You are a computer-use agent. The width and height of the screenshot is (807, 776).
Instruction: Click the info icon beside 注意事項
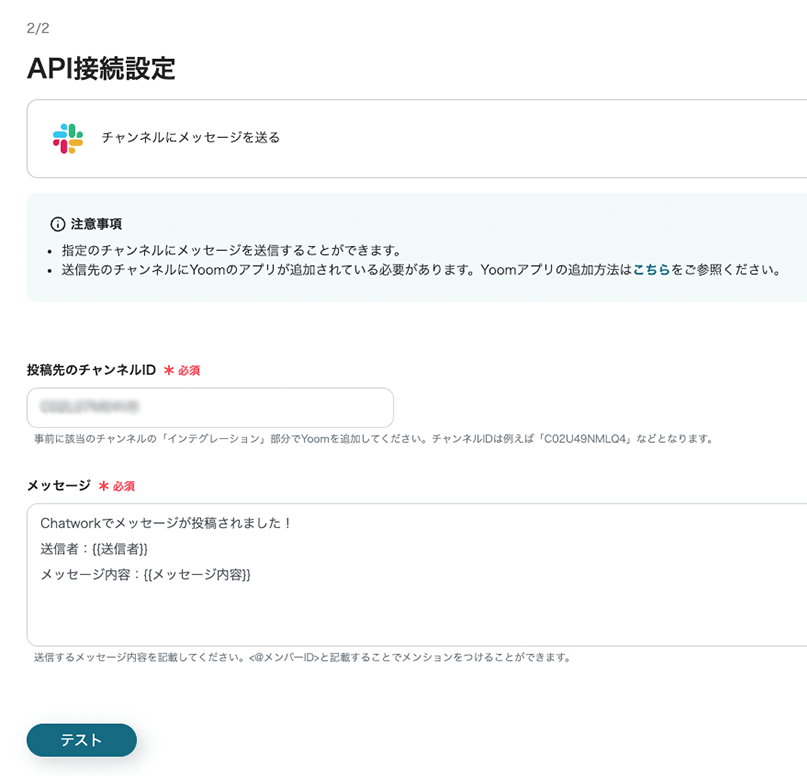point(58,224)
